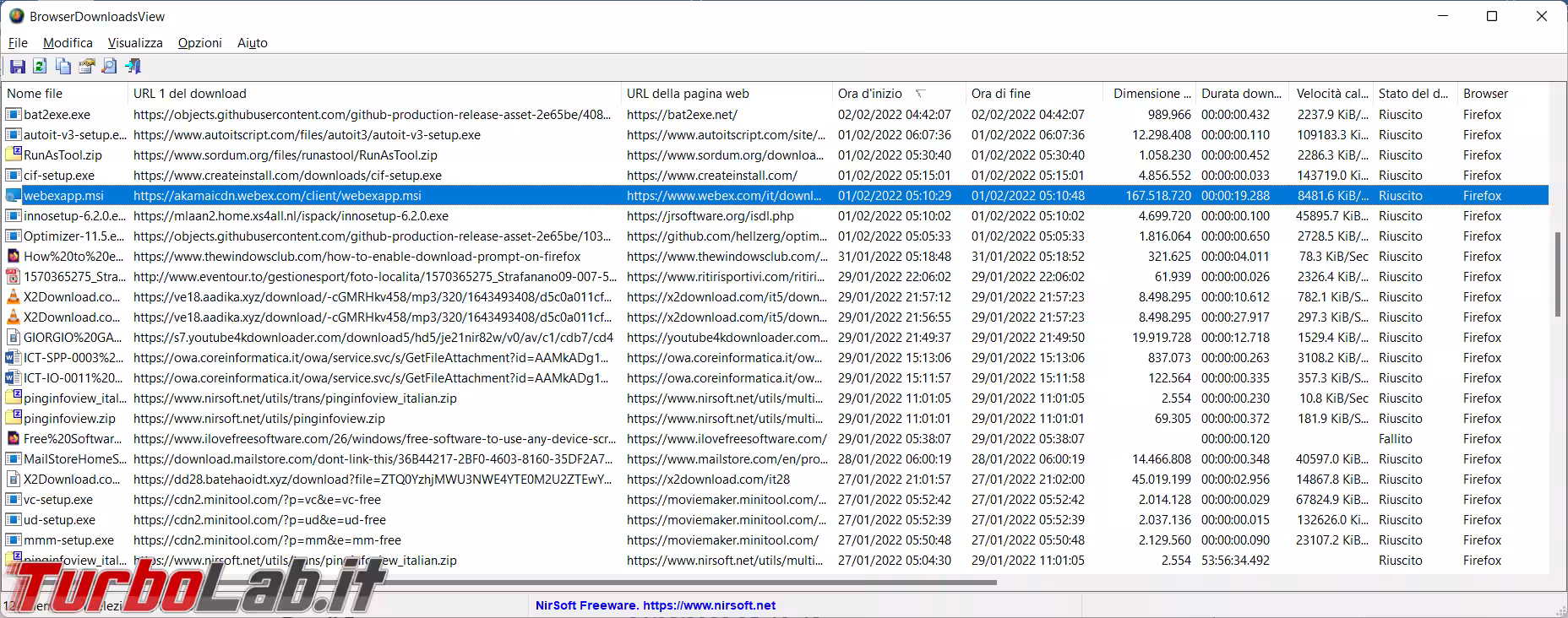Open the NirSoft Freeware website link
The image size is (1568, 618).
[x=656, y=605]
